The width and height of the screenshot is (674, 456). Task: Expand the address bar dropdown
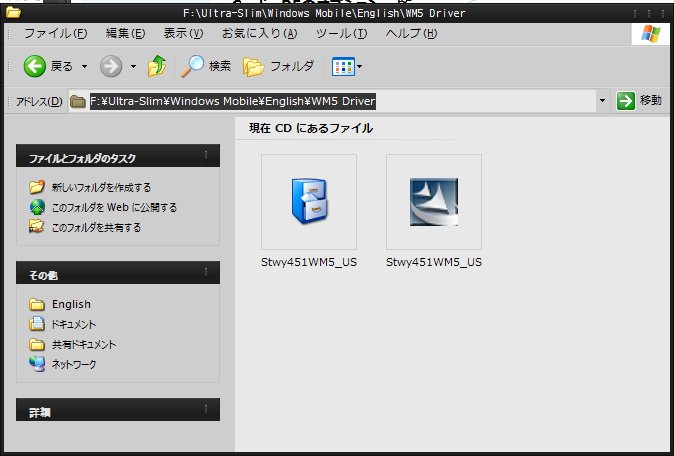click(x=602, y=101)
